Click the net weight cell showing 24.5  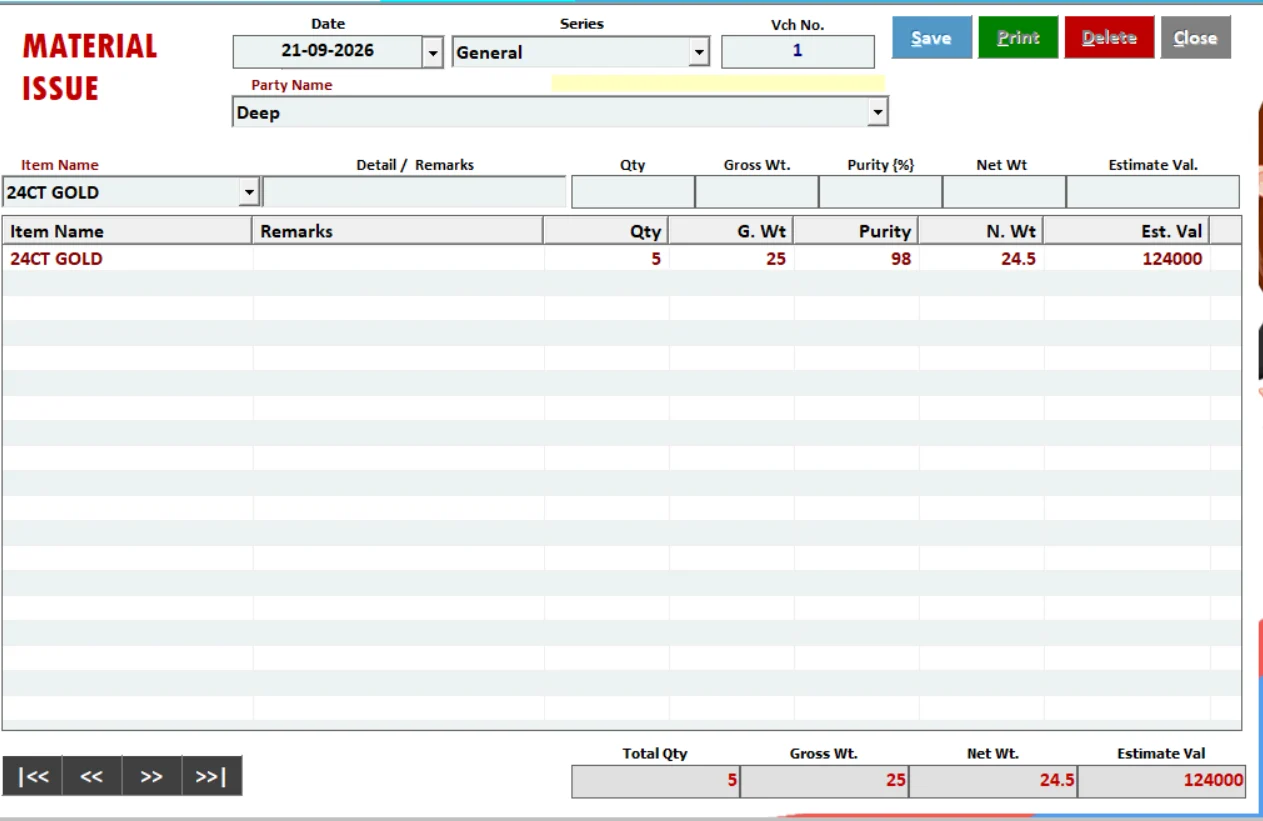pyautogui.click(x=982, y=259)
